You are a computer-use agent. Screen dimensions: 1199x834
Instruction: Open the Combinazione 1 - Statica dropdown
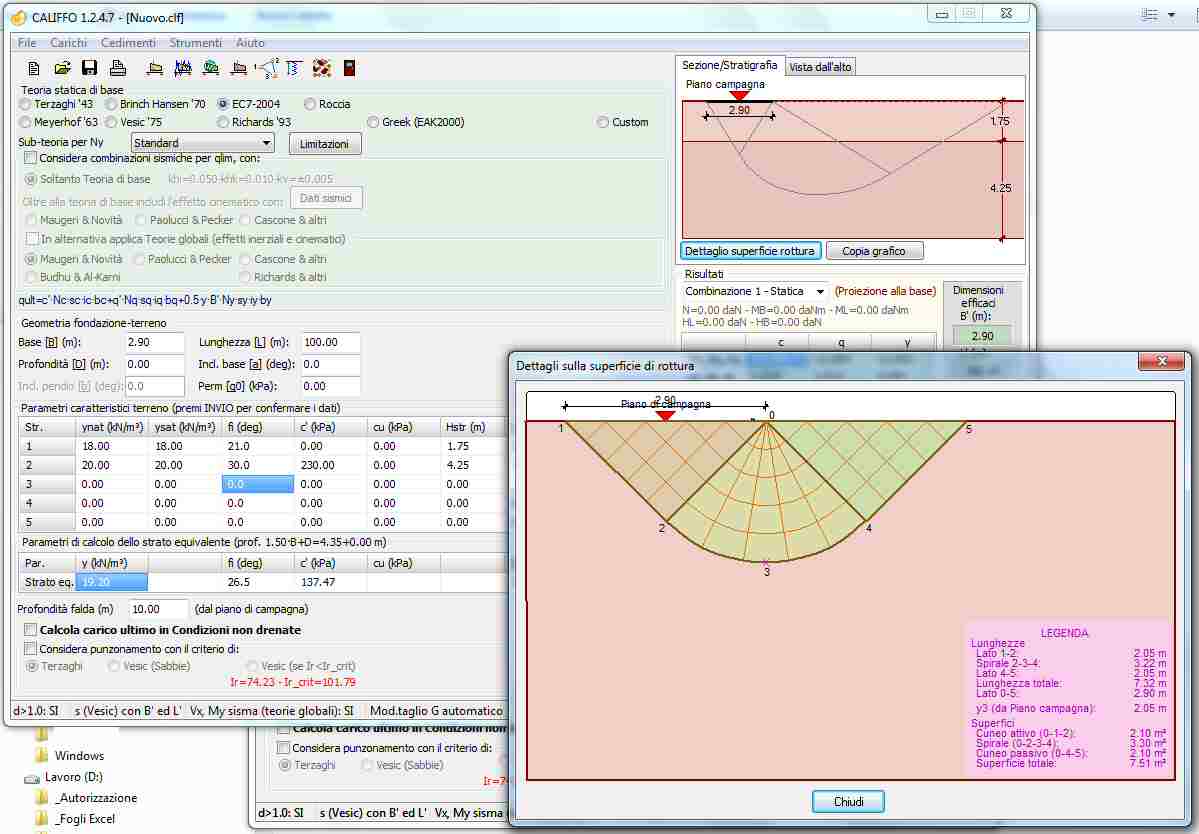pos(755,291)
